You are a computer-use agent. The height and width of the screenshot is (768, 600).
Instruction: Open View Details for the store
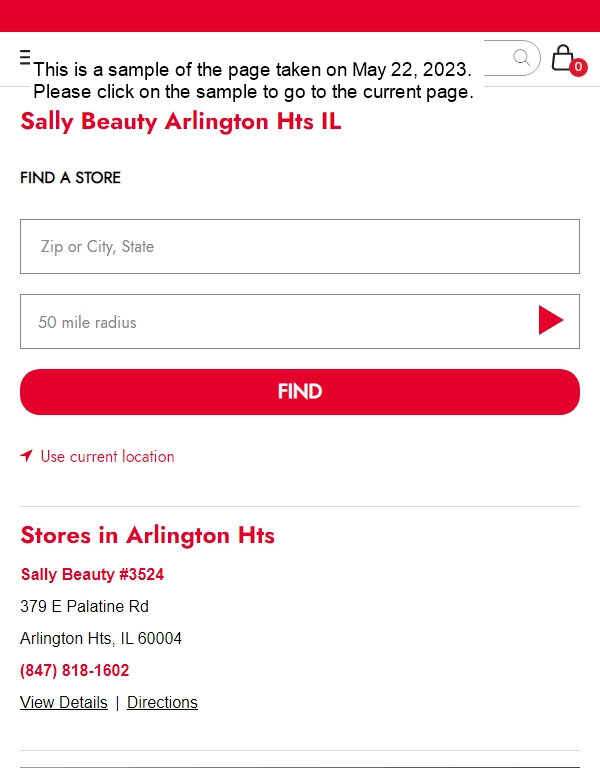click(64, 702)
